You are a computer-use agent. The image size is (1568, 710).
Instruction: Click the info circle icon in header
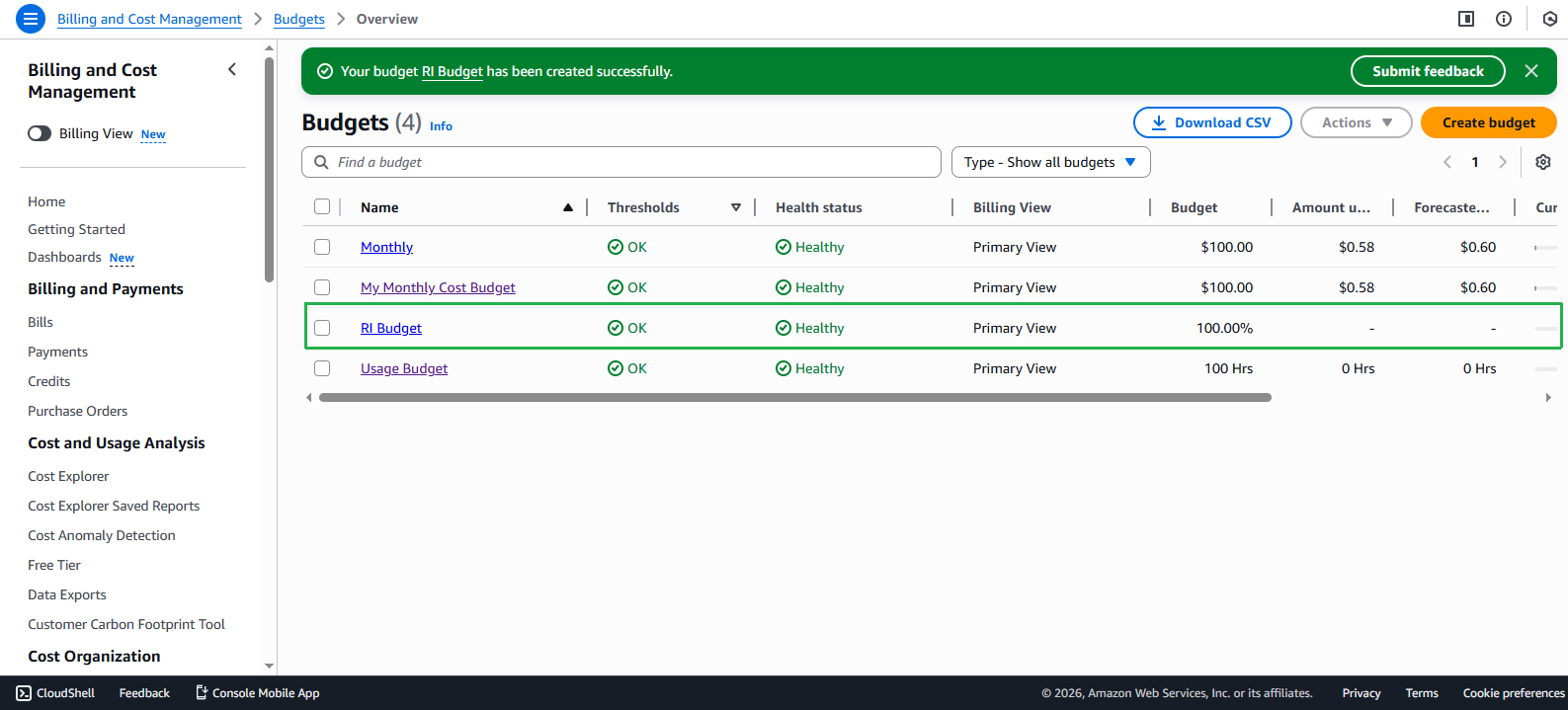(x=1503, y=19)
